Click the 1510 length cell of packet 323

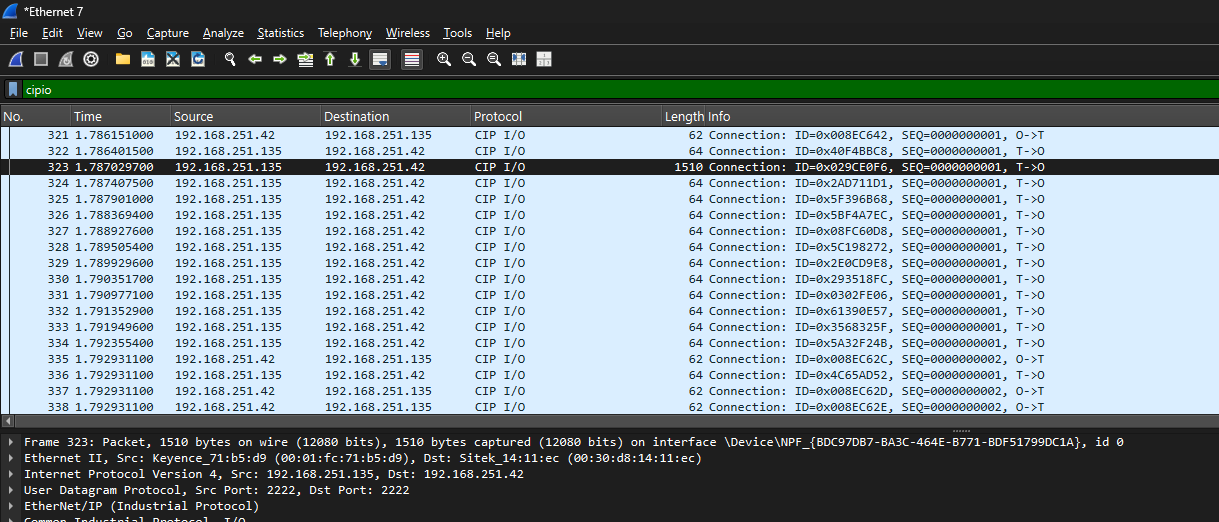689,167
